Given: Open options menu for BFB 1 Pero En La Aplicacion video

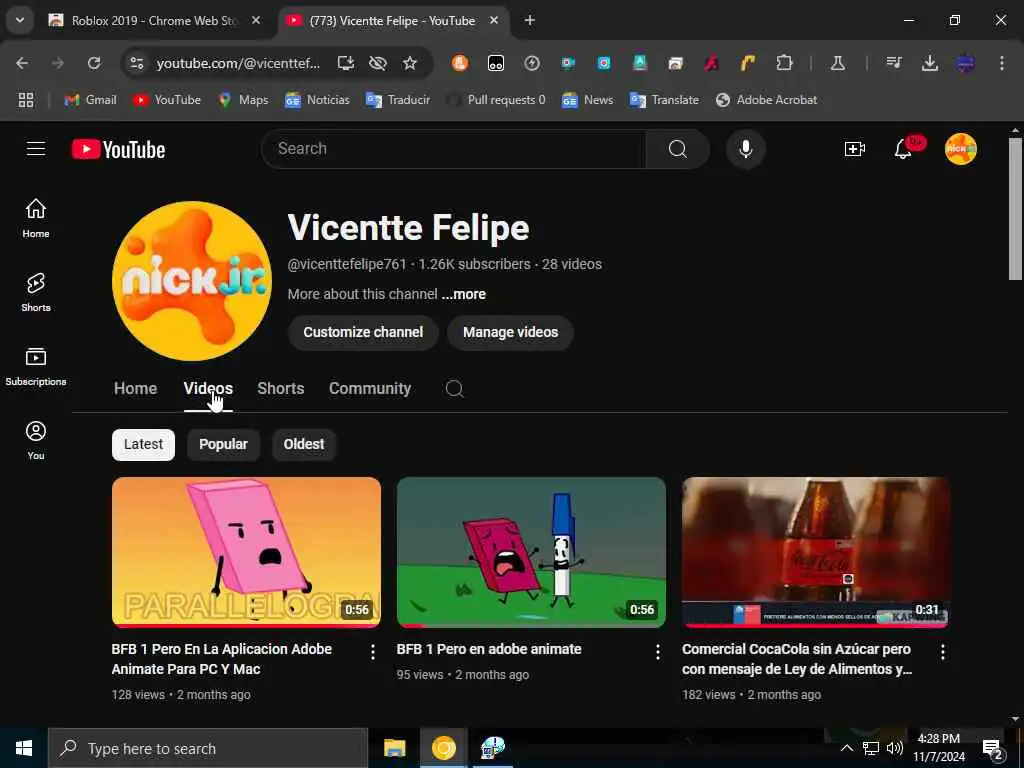Looking at the screenshot, I should [372, 651].
